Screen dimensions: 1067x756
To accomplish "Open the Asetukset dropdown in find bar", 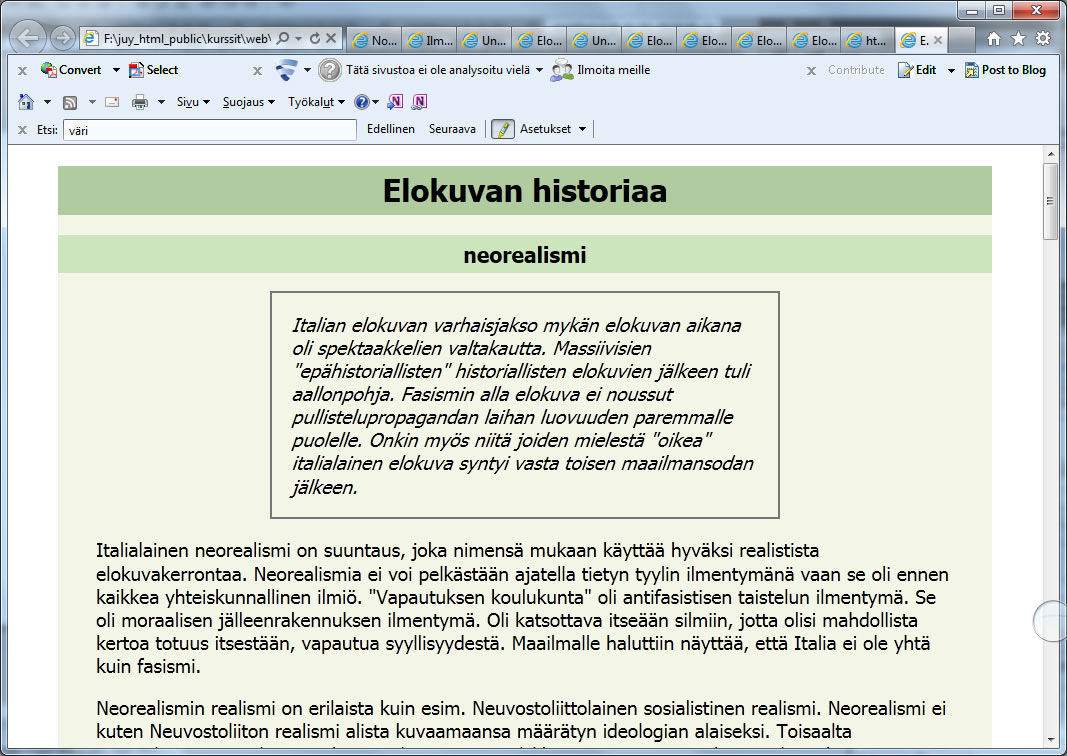I will pos(552,129).
